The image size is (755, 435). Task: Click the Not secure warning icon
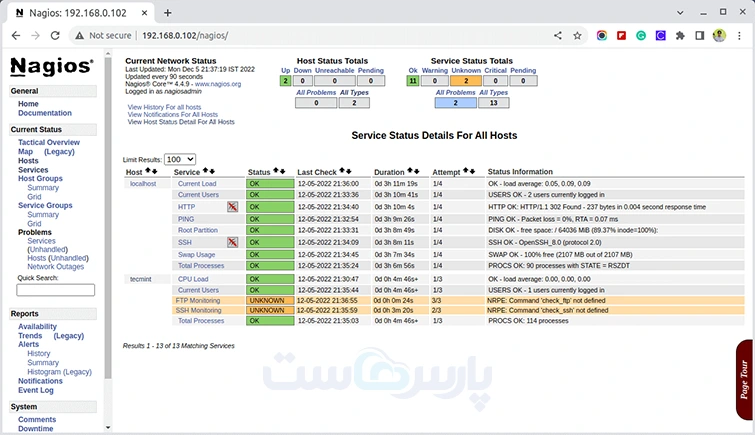tap(79, 35)
